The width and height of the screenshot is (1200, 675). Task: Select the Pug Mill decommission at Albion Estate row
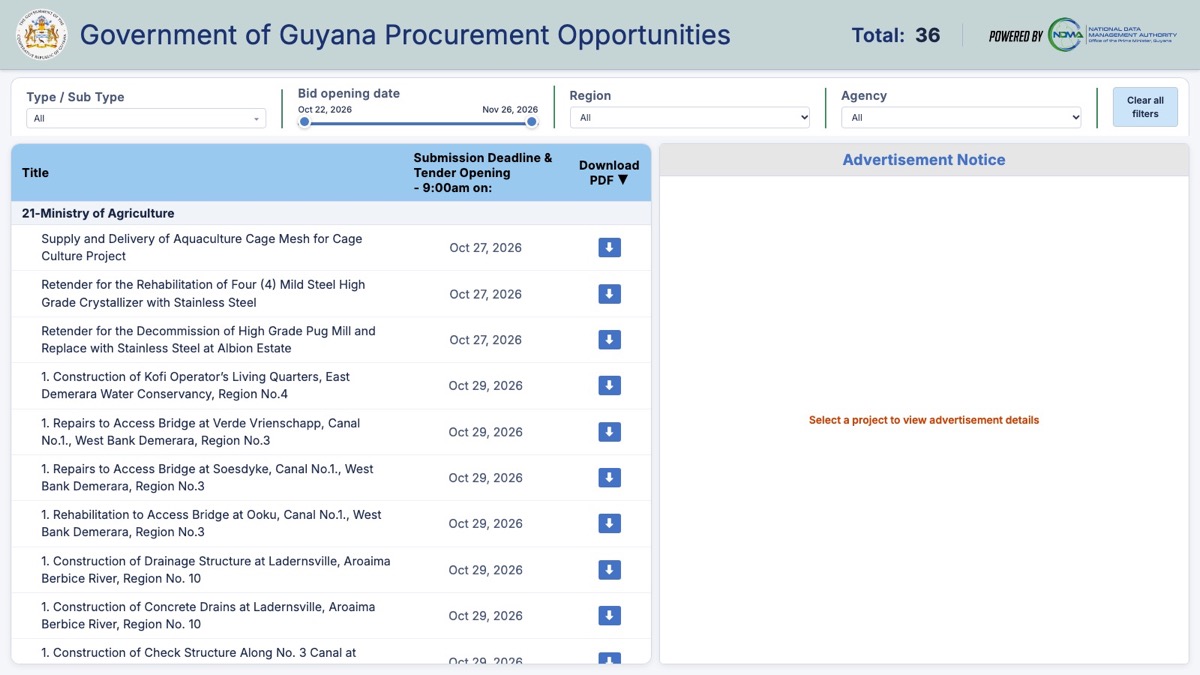coord(331,340)
